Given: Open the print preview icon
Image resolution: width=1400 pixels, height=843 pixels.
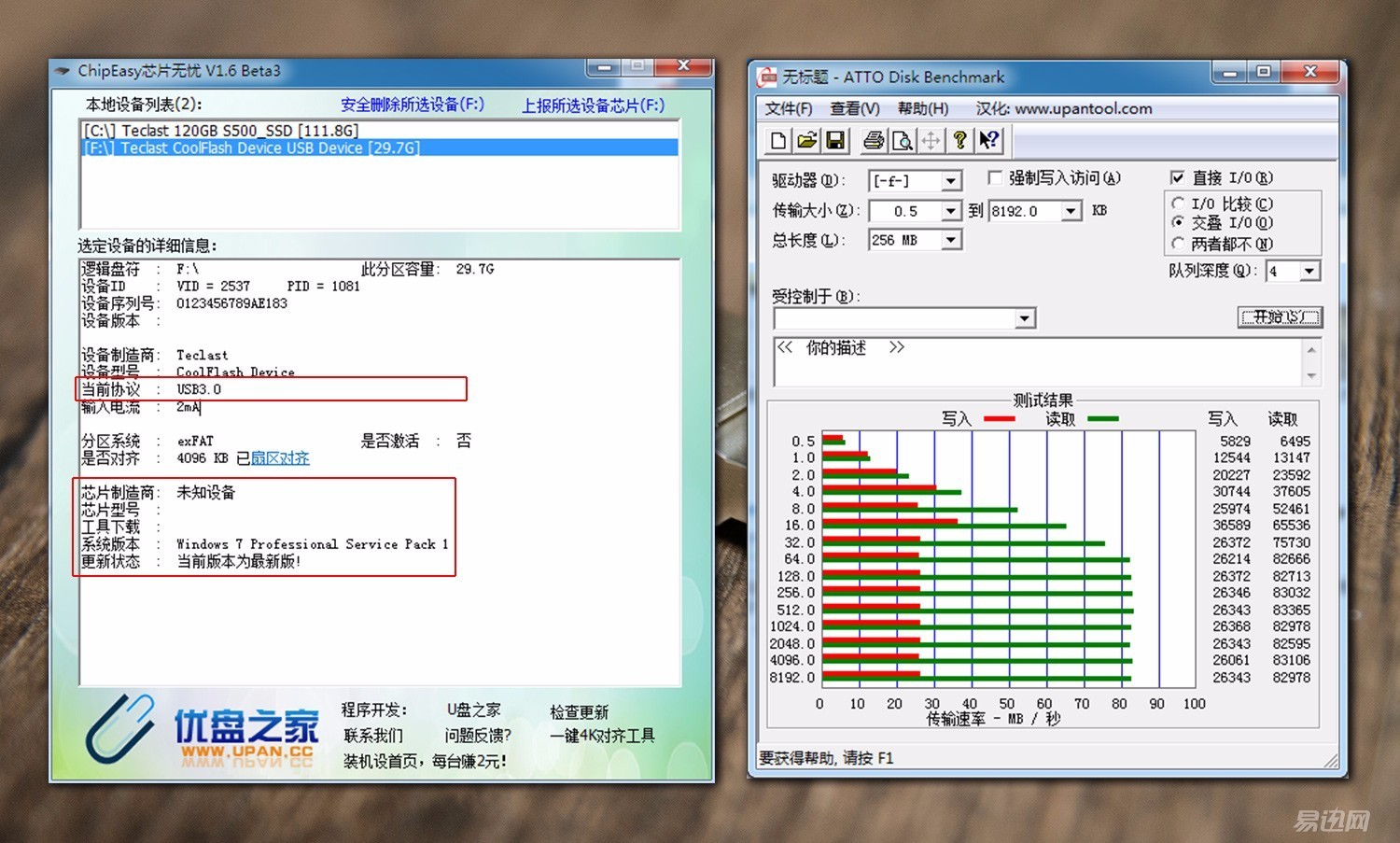Looking at the screenshot, I should click(902, 139).
